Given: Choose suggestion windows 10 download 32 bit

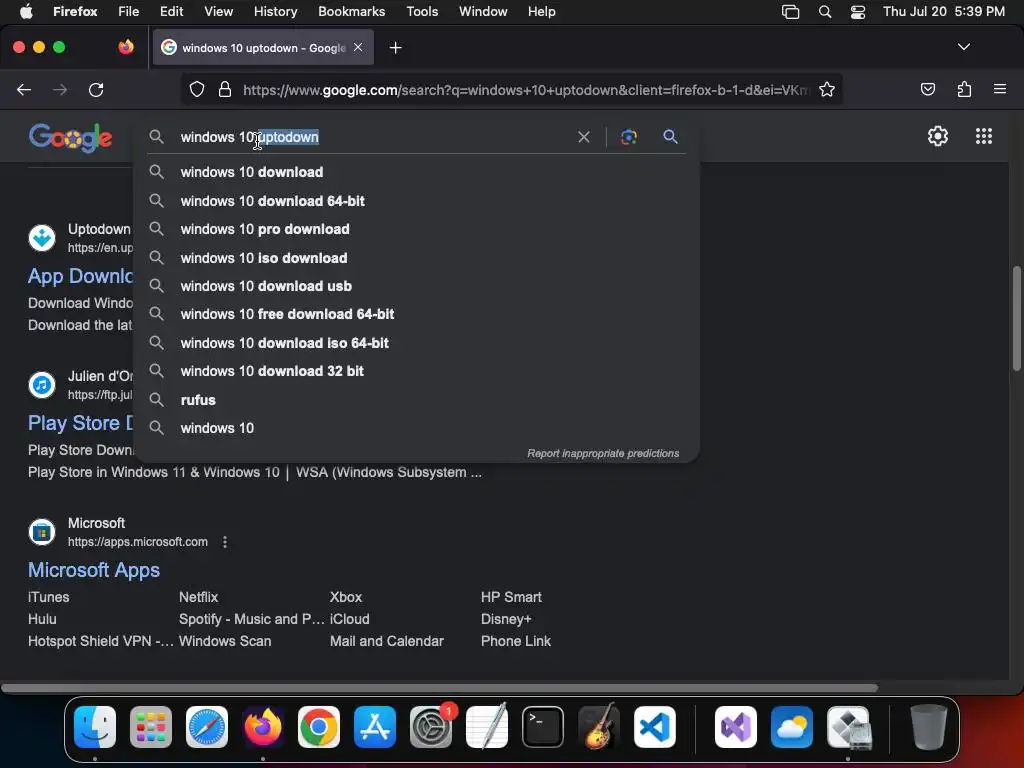Looking at the screenshot, I should [x=417, y=371].
